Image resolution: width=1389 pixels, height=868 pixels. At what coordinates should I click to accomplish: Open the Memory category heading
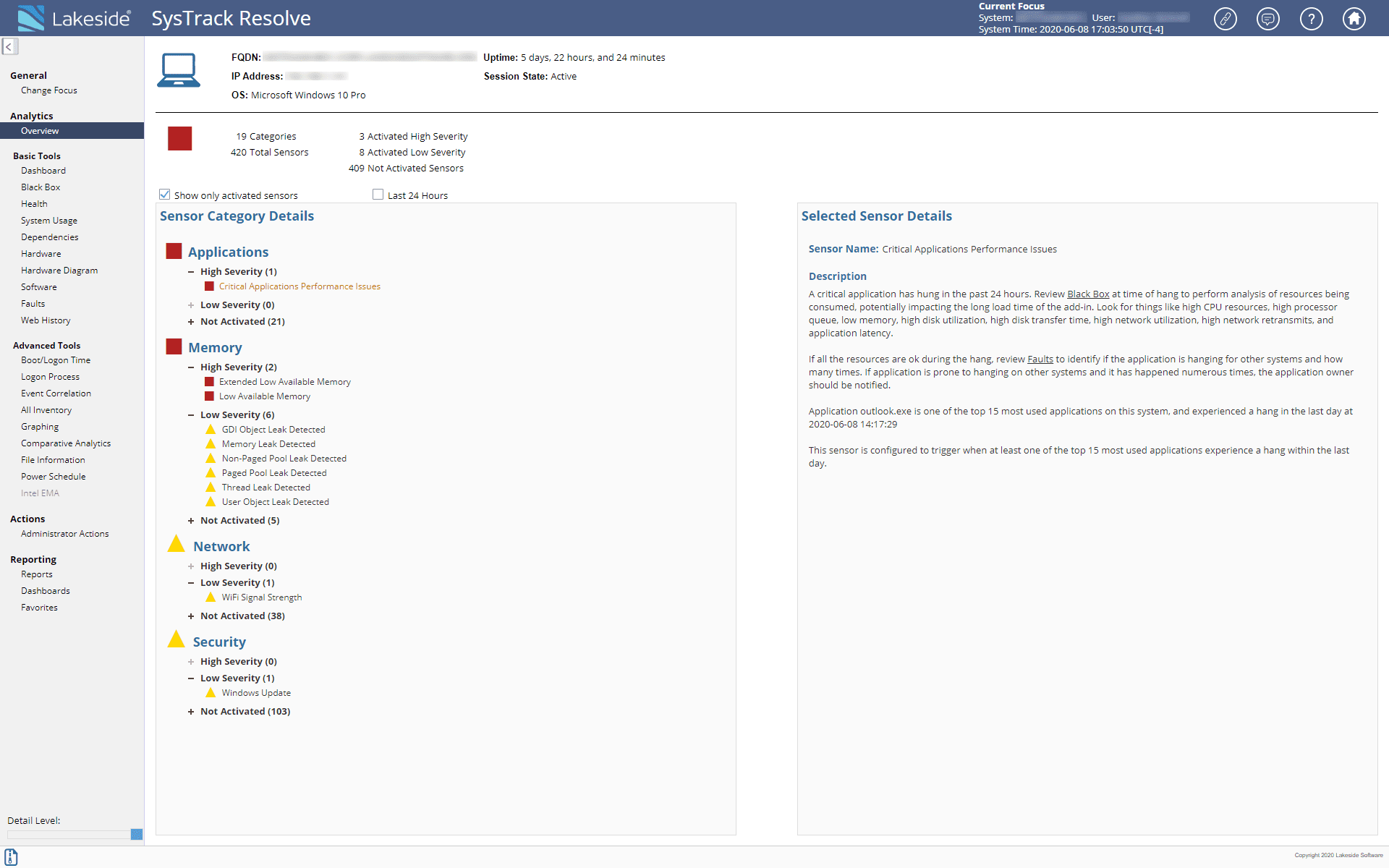(x=215, y=347)
